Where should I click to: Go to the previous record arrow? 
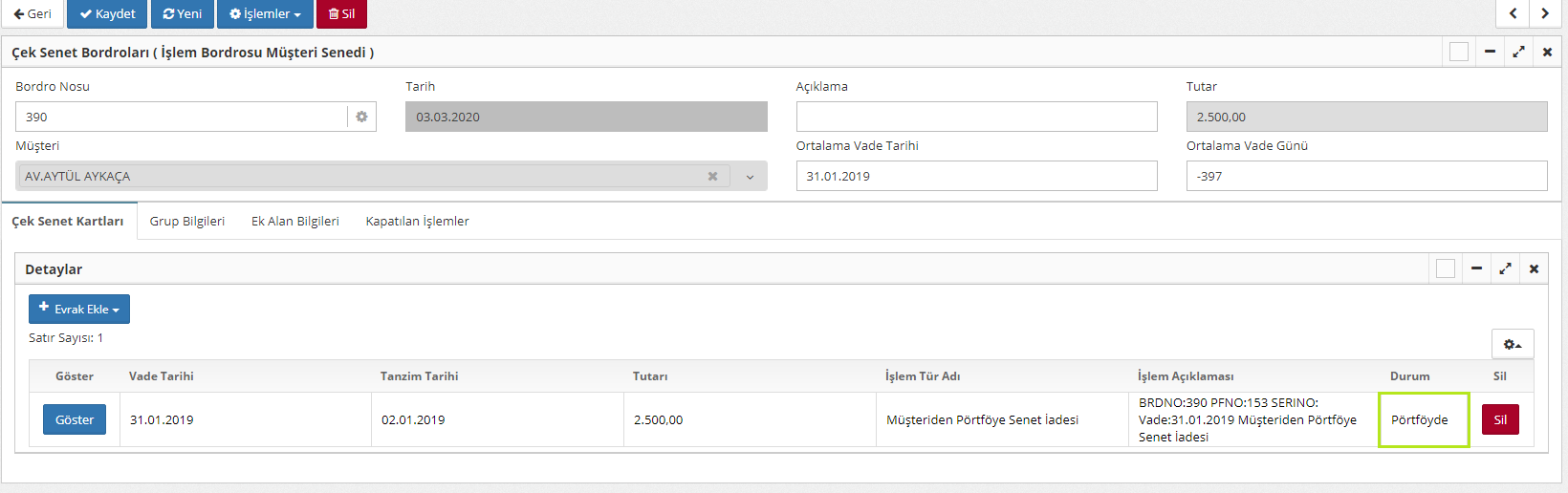click(1513, 13)
